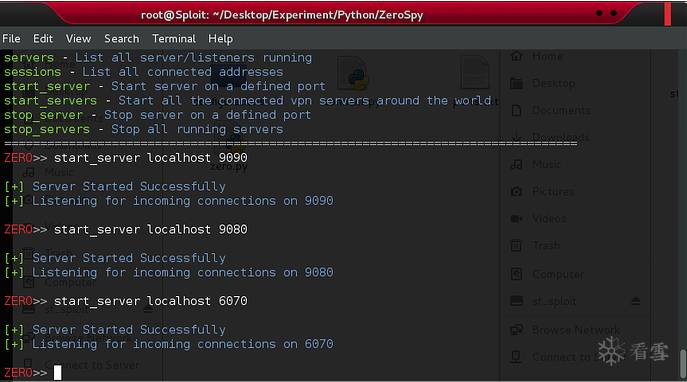The height and width of the screenshot is (382, 687).
Task: Open the Edit menu
Action: [x=43, y=39]
